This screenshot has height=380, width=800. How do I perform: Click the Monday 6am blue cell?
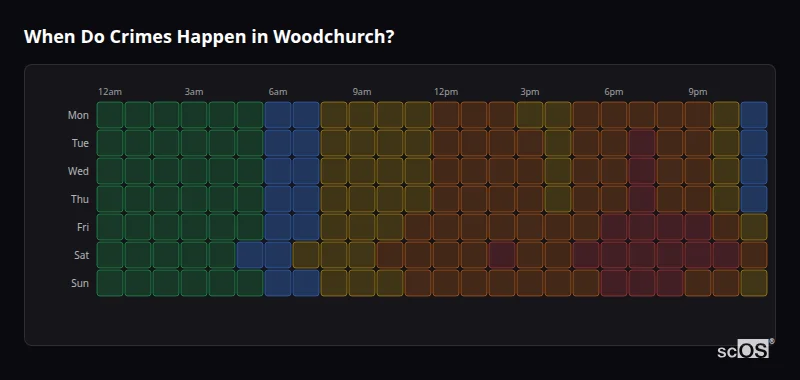pos(278,115)
